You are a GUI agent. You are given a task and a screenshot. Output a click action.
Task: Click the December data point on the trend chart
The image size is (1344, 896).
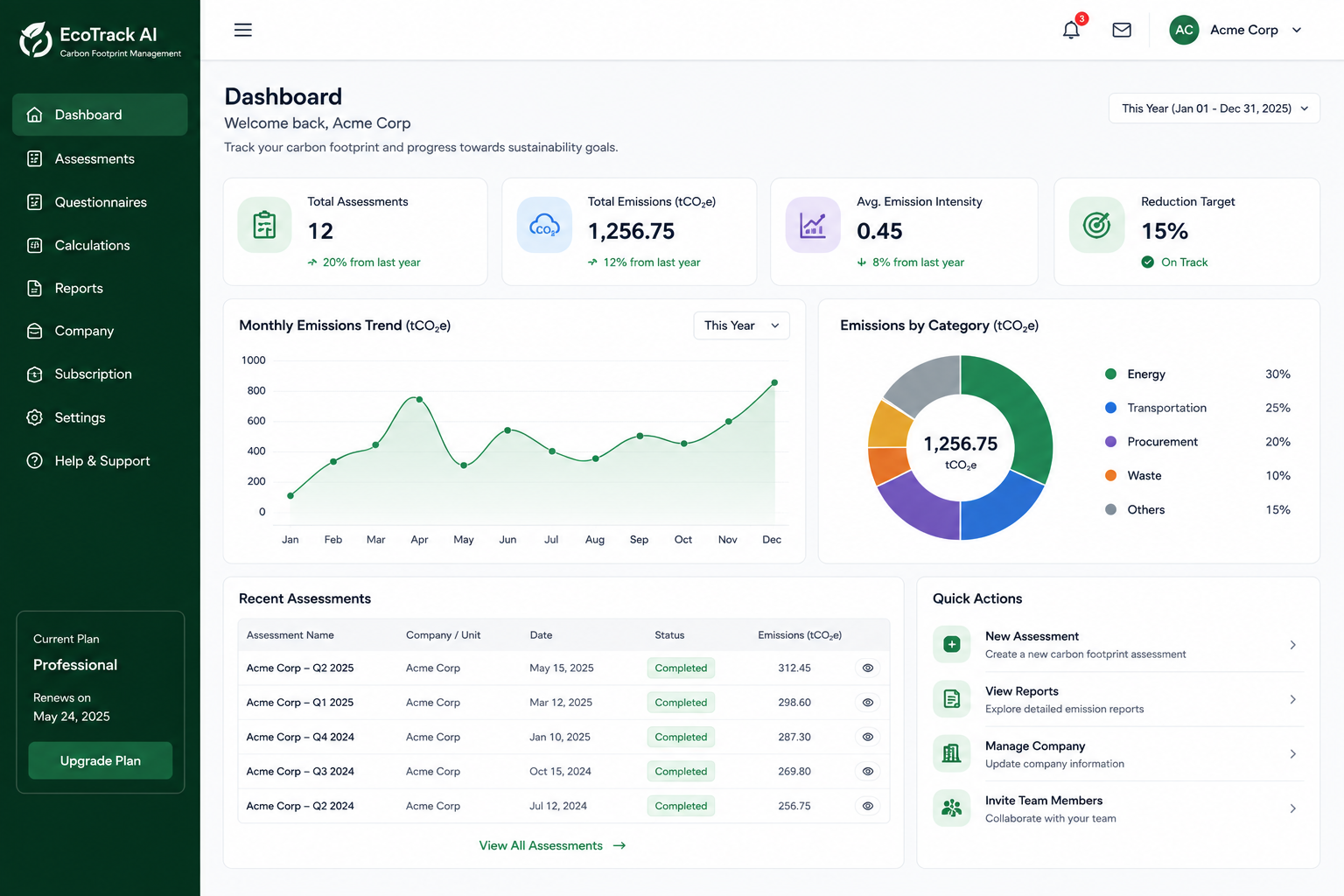click(774, 382)
